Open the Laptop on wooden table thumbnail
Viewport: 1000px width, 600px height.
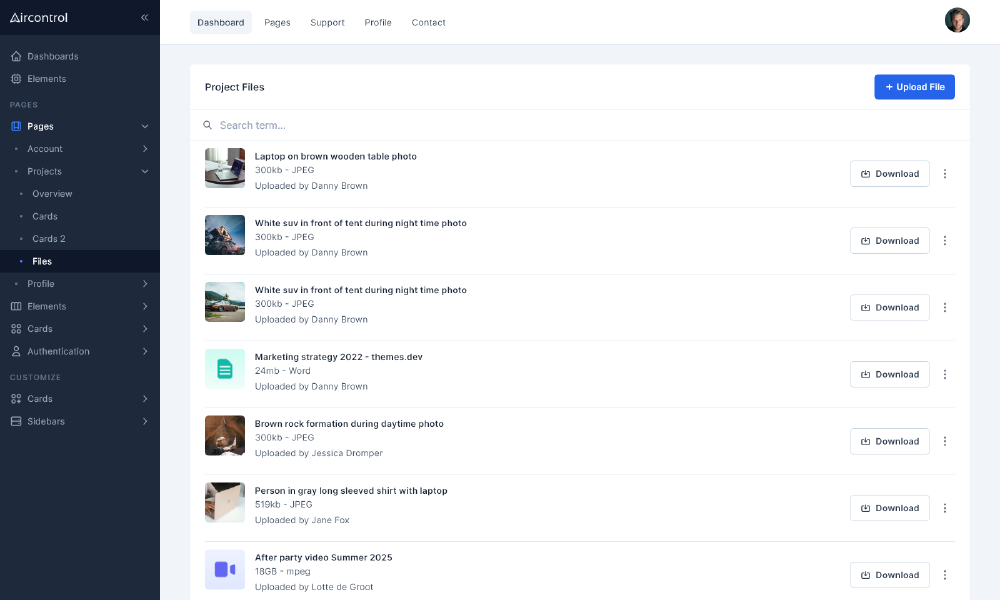pyautogui.click(x=225, y=168)
